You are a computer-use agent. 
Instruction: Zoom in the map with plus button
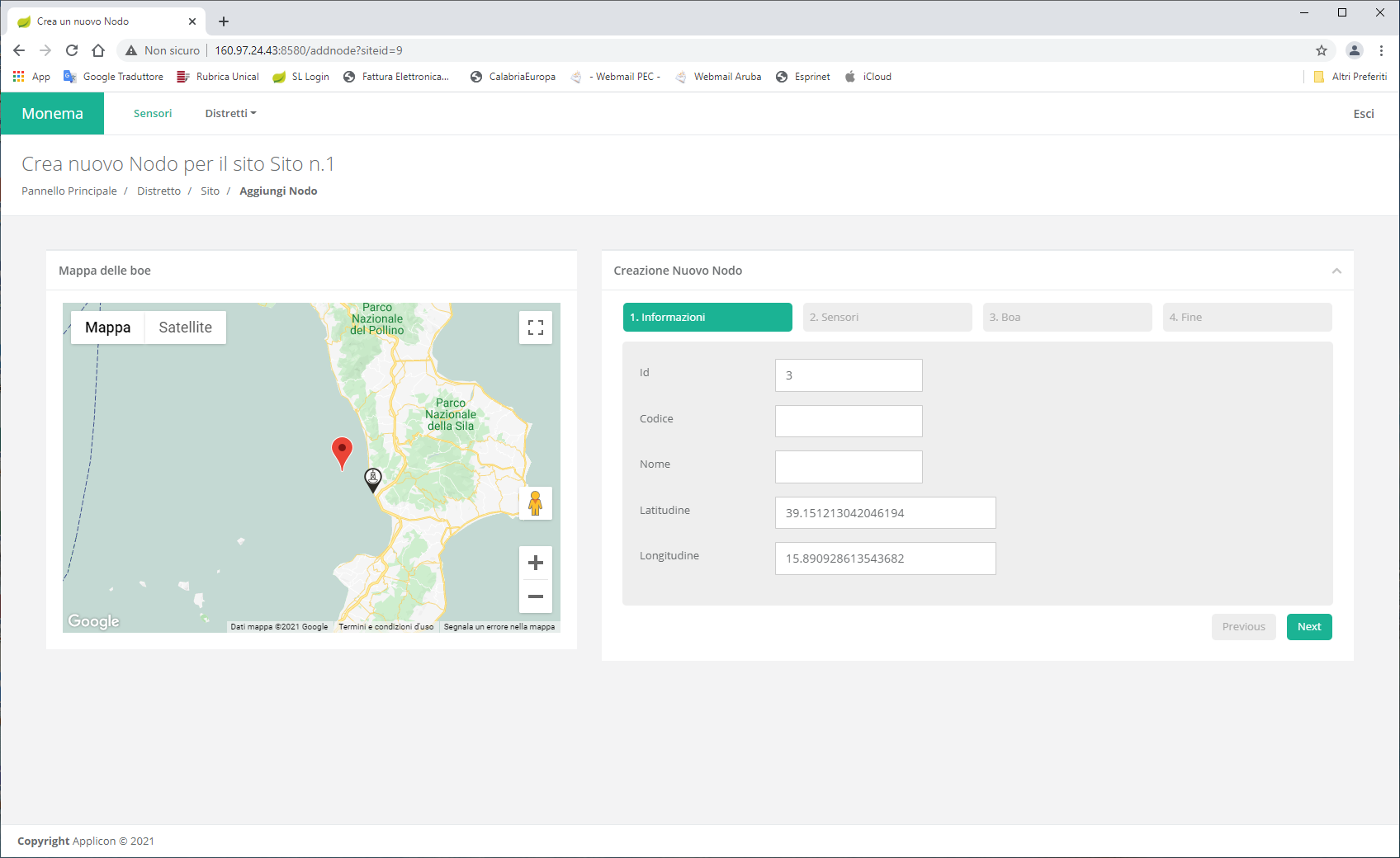[x=535, y=563]
